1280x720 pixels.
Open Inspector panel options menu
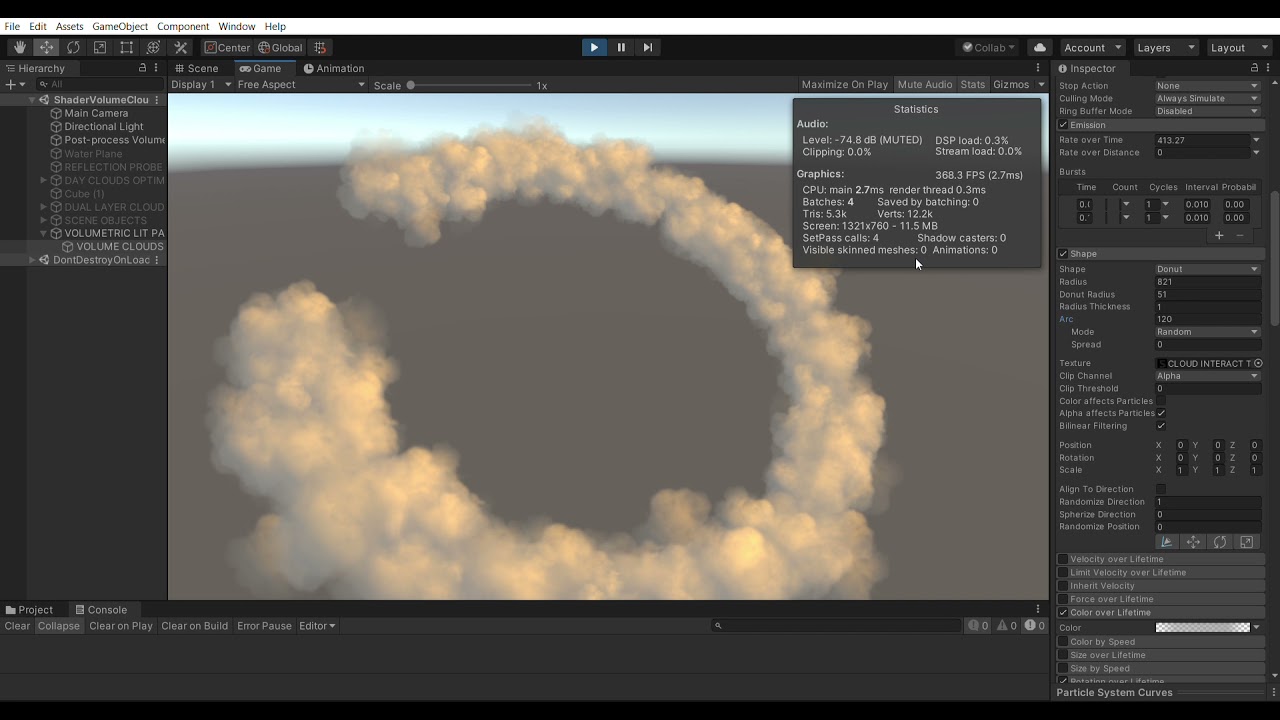1268,68
